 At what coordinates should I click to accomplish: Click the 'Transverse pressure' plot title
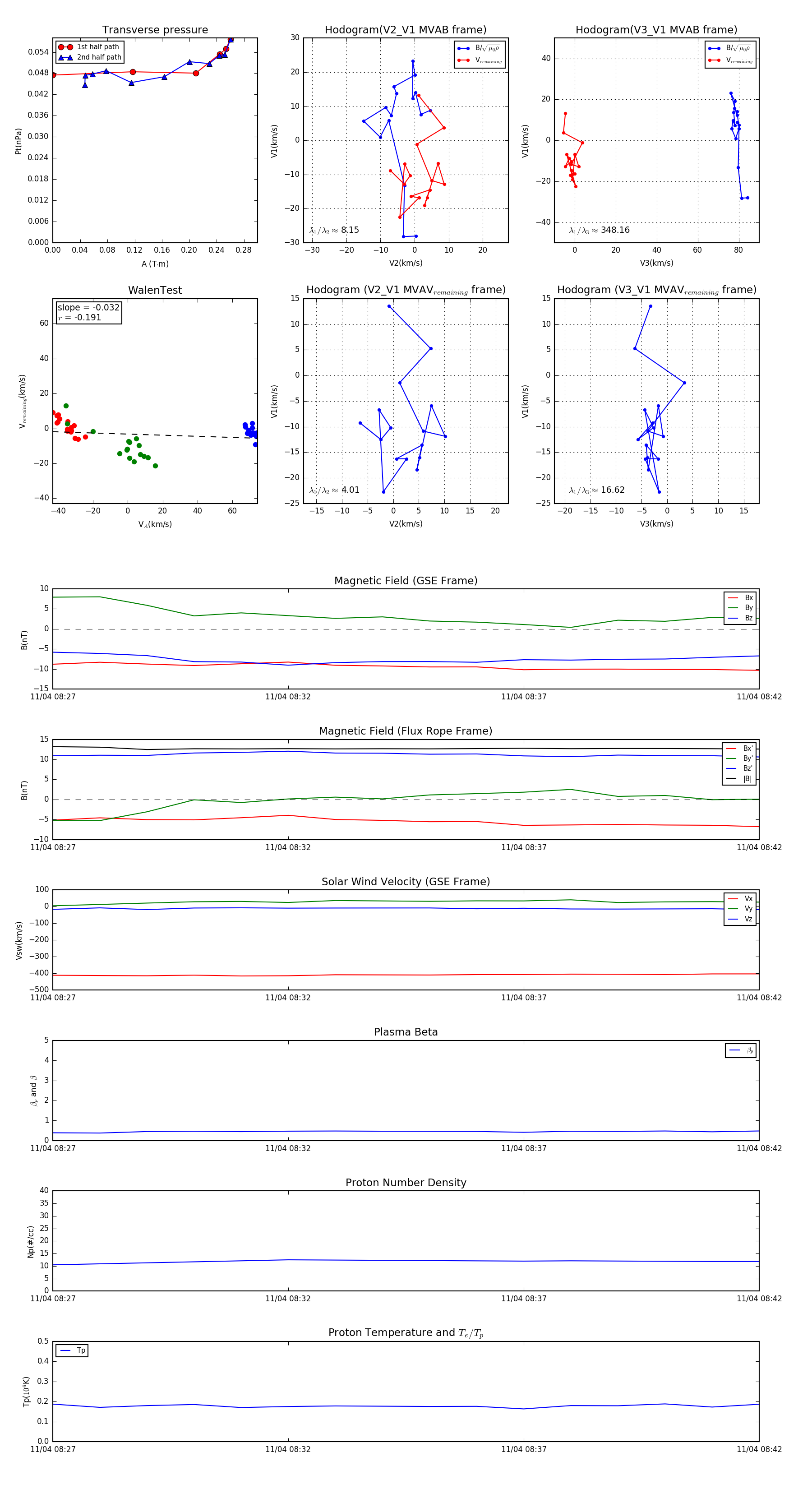point(155,30)
